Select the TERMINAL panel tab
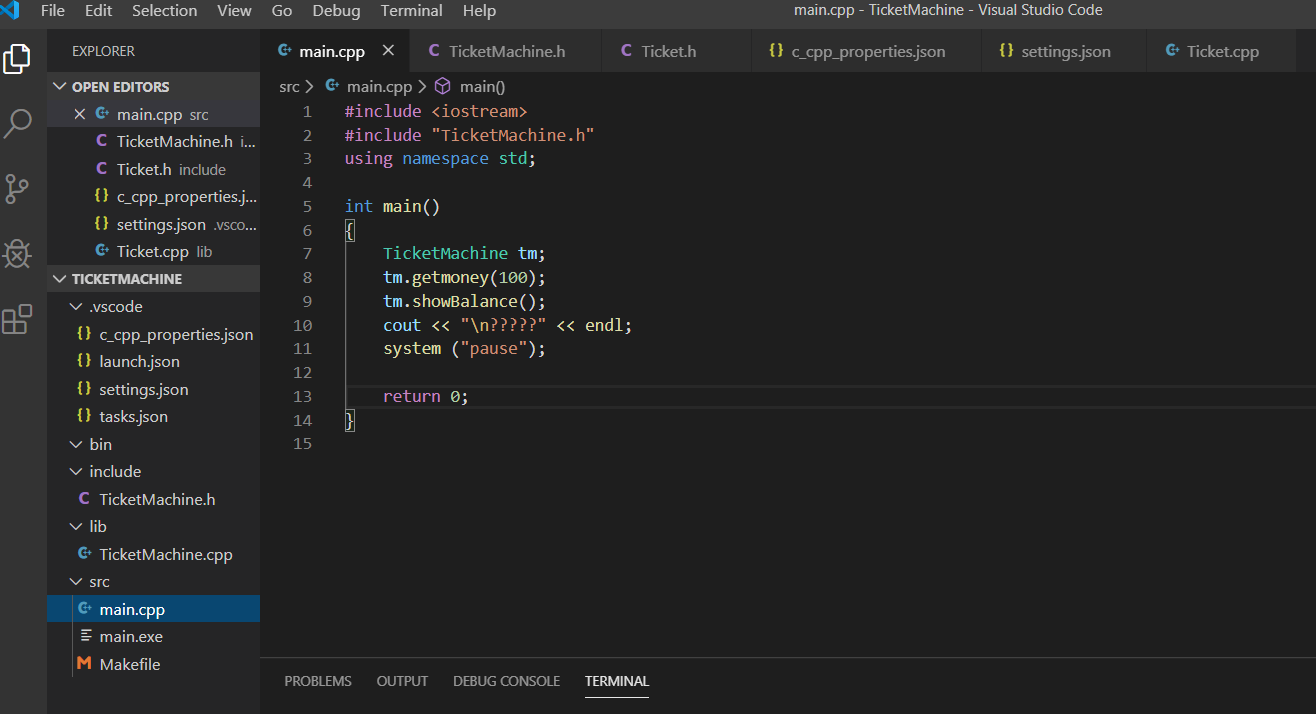The image size is (1316, 714). (617, 681)
